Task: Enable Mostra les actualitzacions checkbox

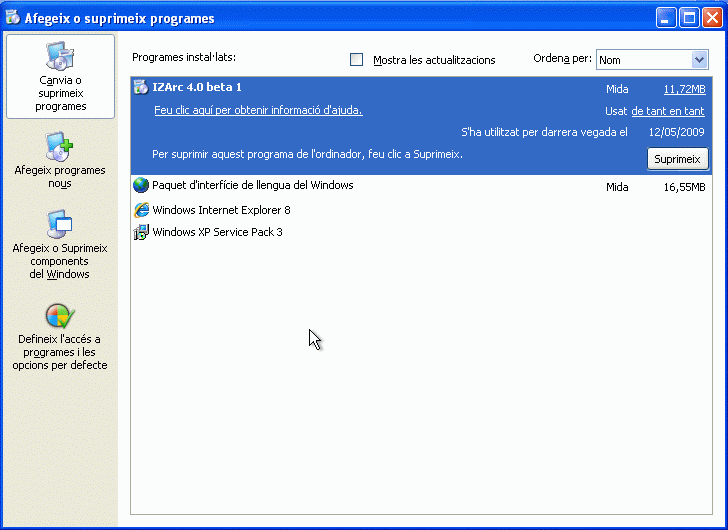Action: 357,60
